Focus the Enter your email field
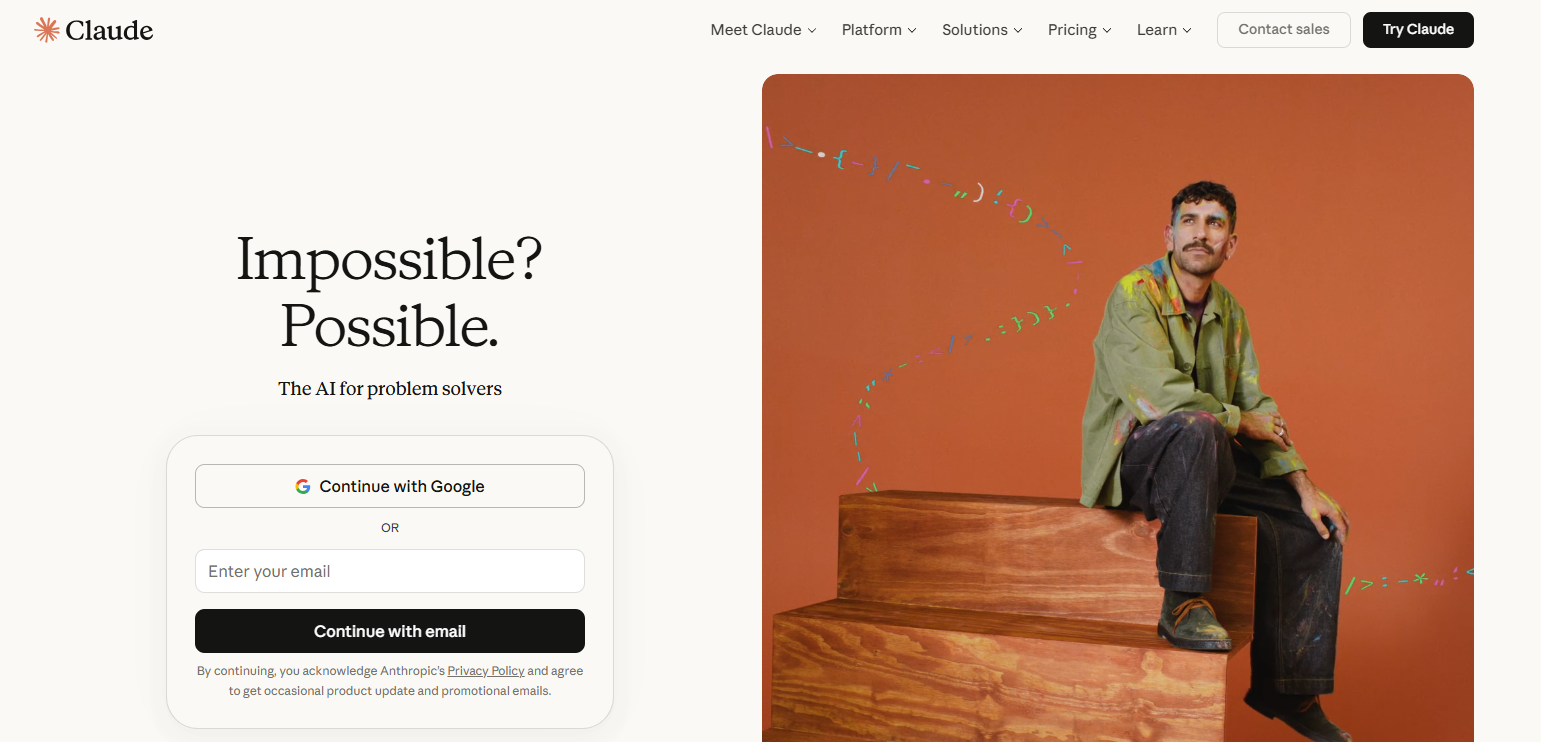This screenshot has height=742, width=1541. 390,571
